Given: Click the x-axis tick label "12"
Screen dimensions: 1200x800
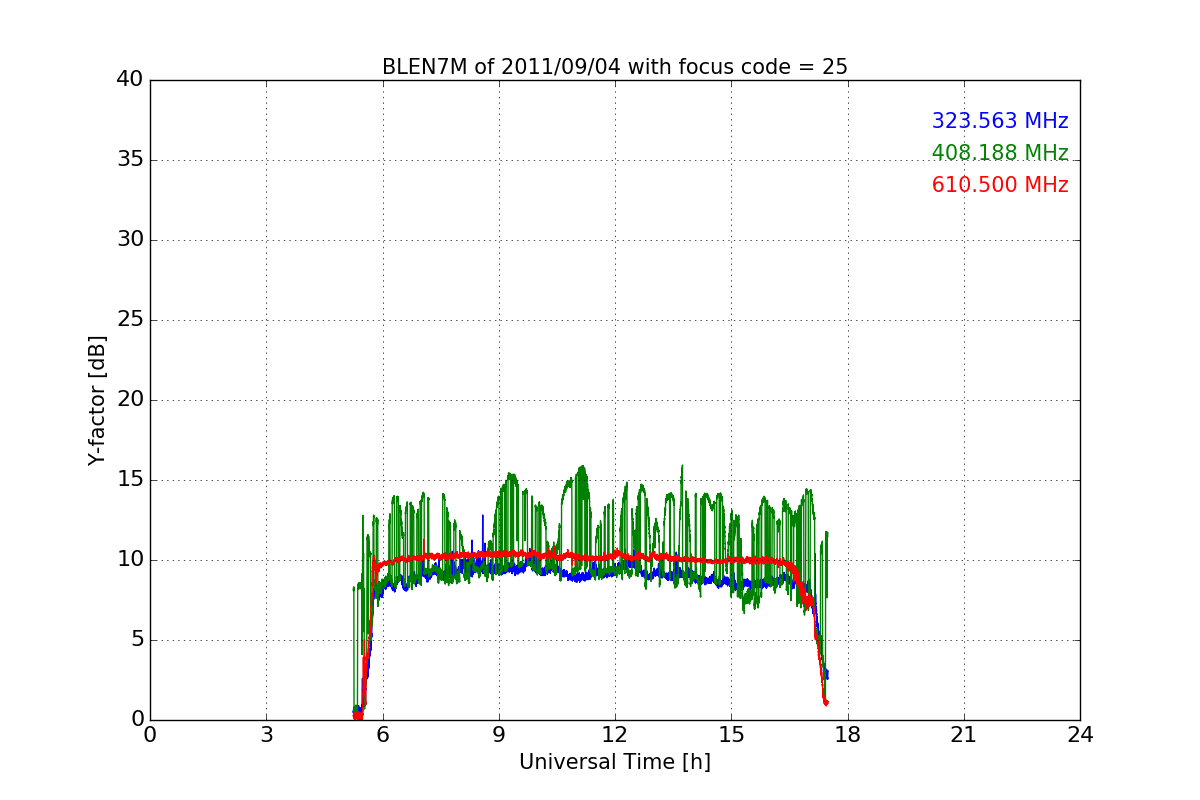Looking at the screenshot, I should click(615, 735).
